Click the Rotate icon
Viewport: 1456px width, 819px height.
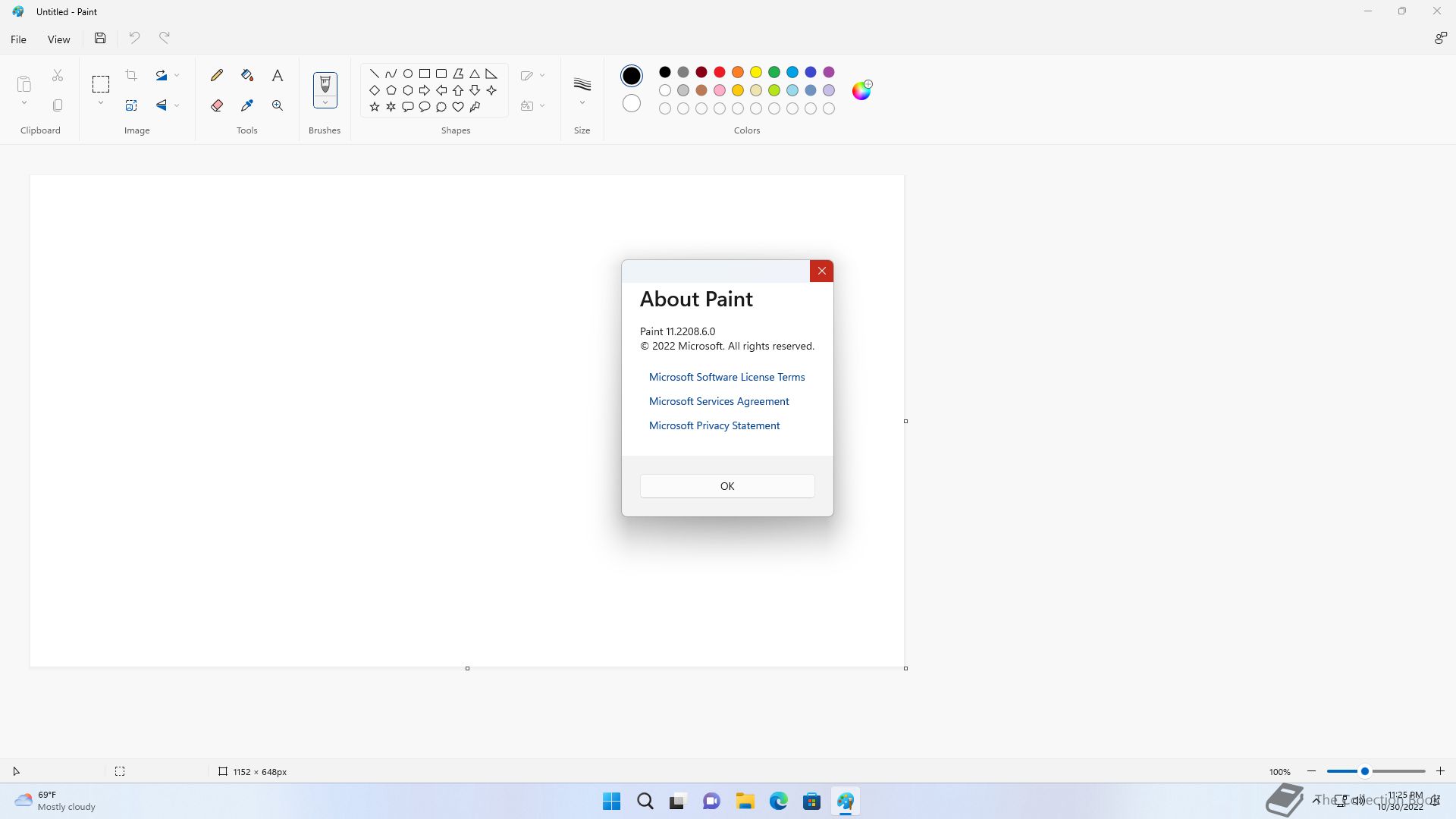point(162,75)
